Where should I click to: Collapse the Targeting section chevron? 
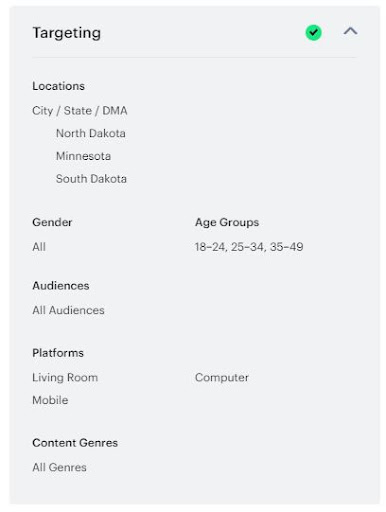pos(350,31)
